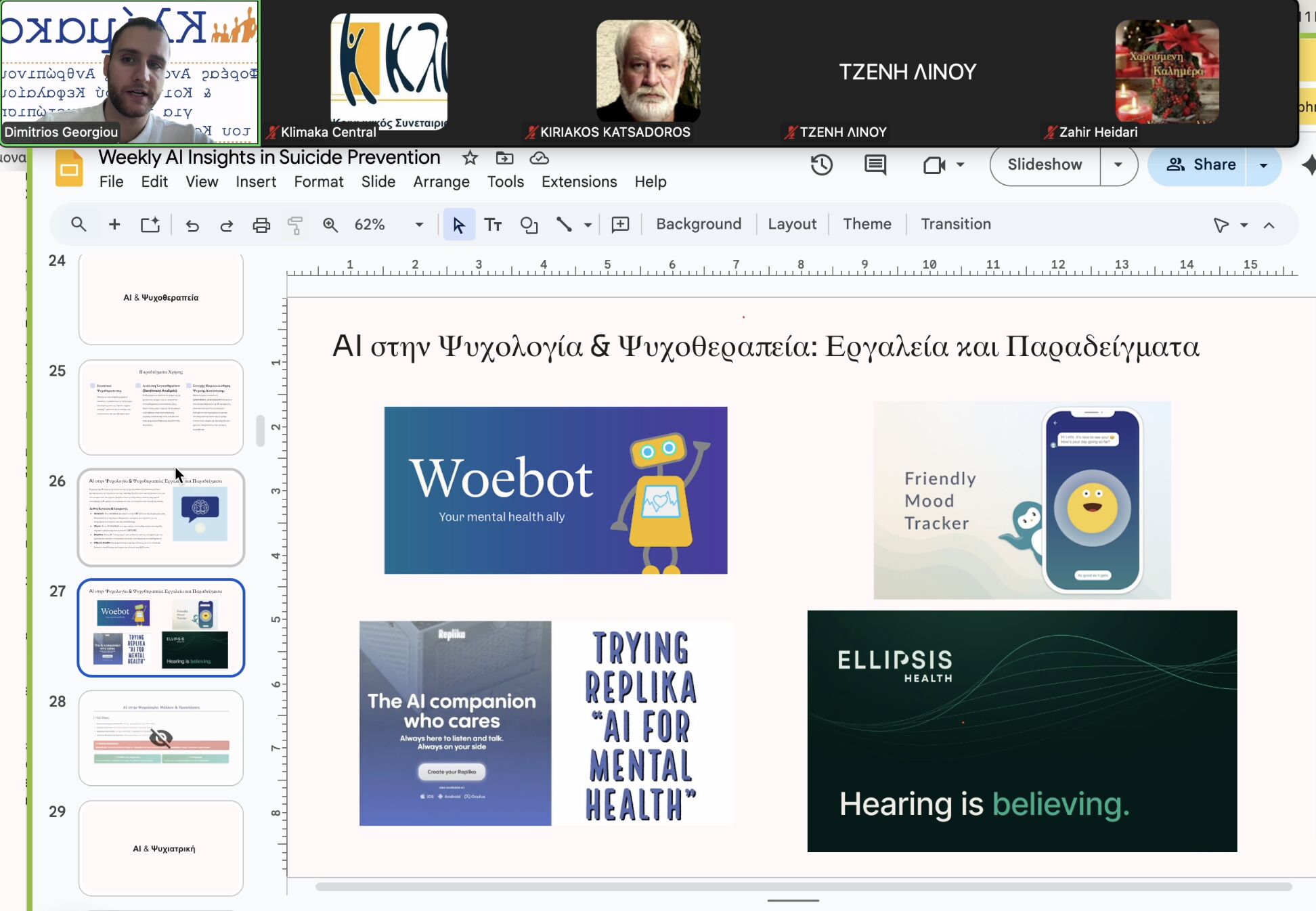
Task: Click the zoom magnifier tool
Action: pyautogui.click(x=330, y=225)
